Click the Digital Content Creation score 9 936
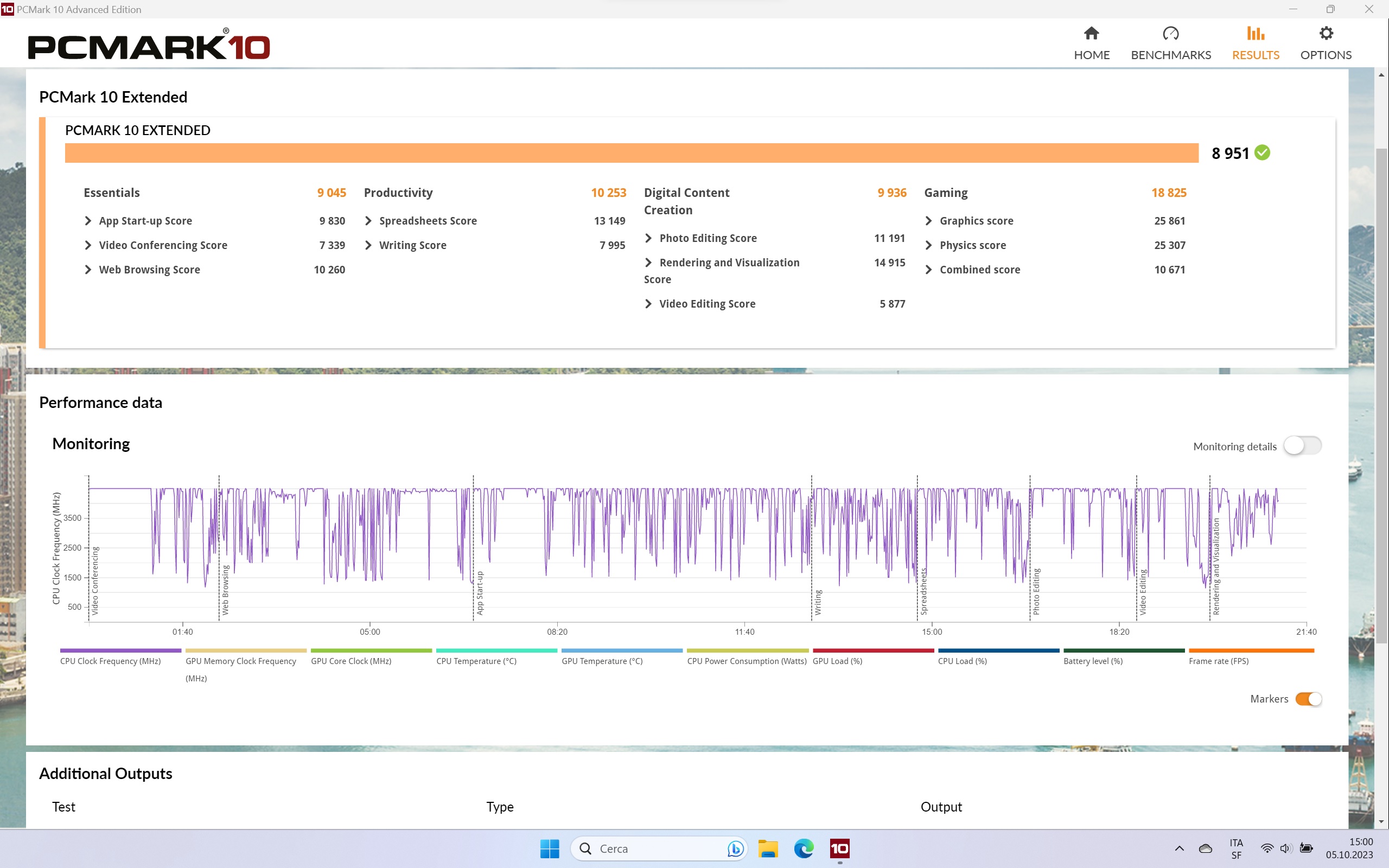The height and width of the screenshot is (868, 1389). (892, 193)
